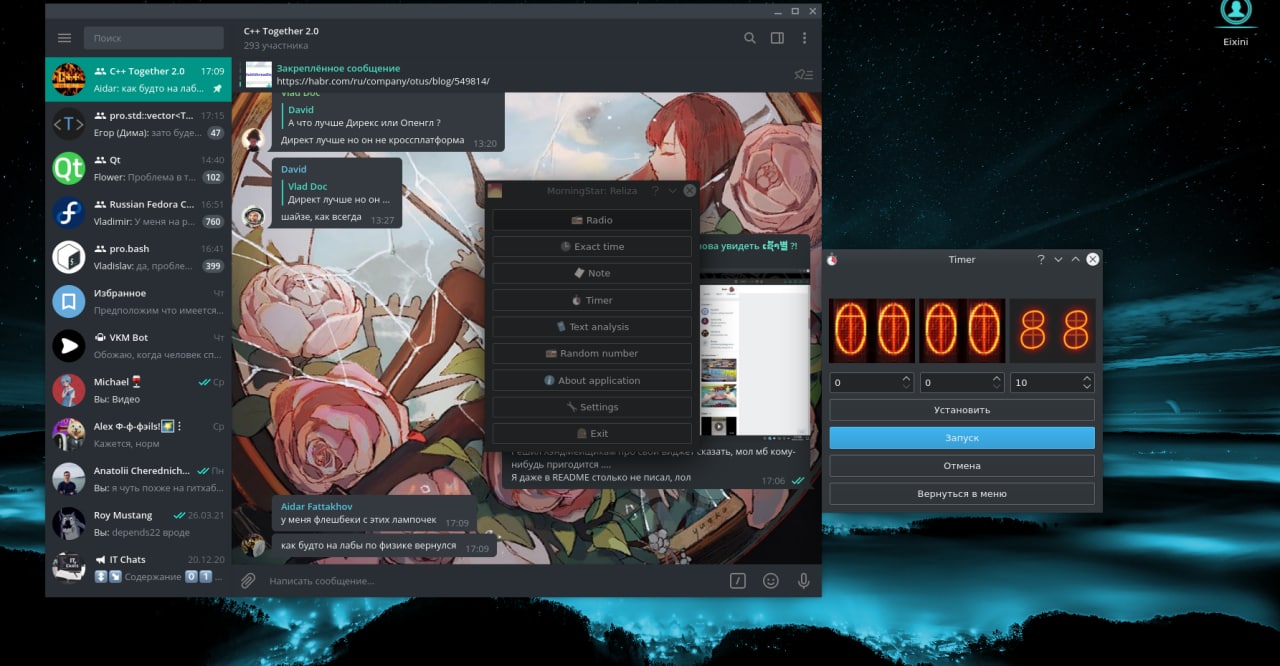Image resolution: width=1280 pixels, height=666 pixels.
Task: Click the Anatolii Cherednich chat avatar
Action: (x=69, y=478)
